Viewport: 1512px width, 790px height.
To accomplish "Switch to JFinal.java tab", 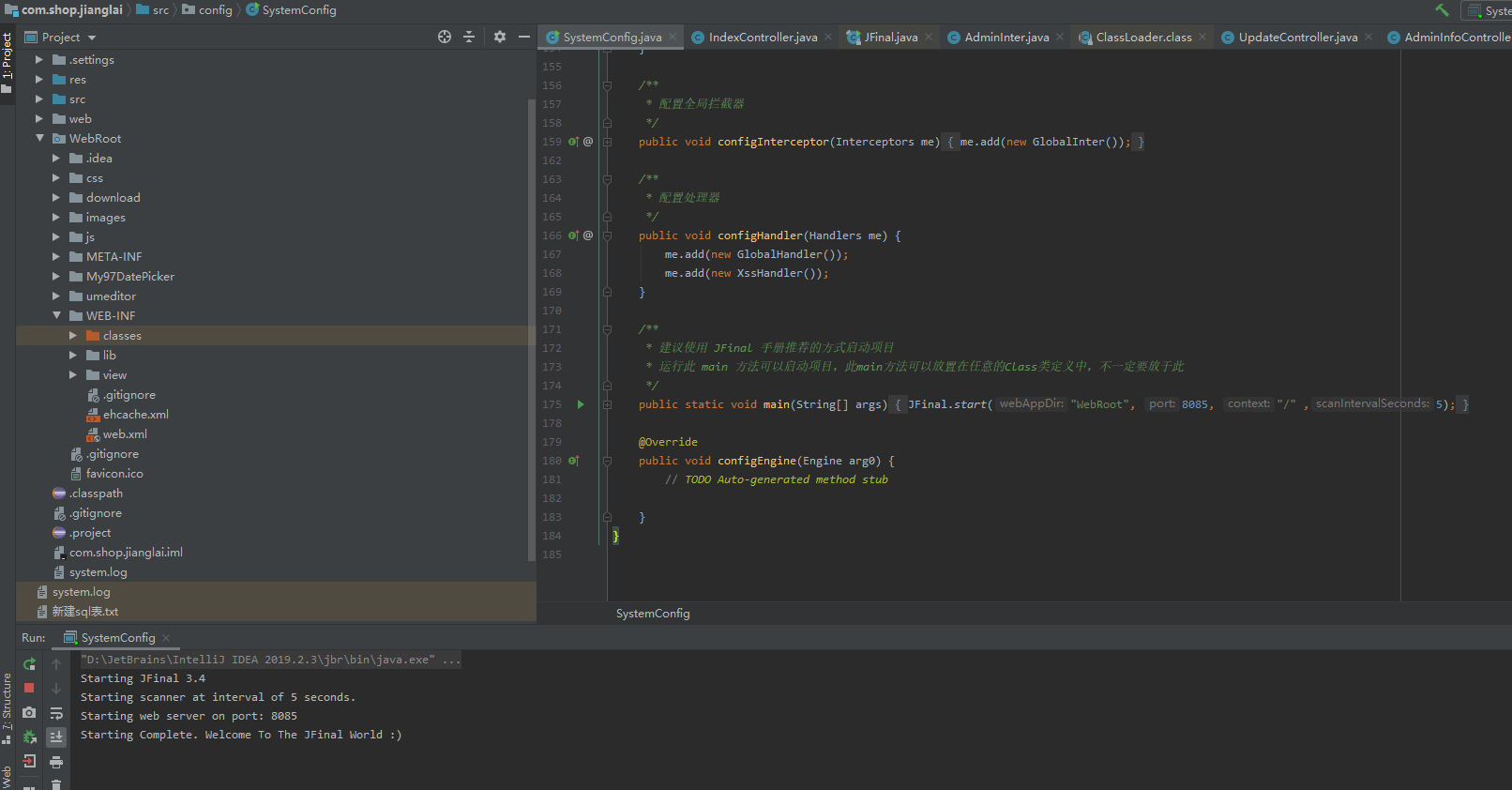I will 890,38.
